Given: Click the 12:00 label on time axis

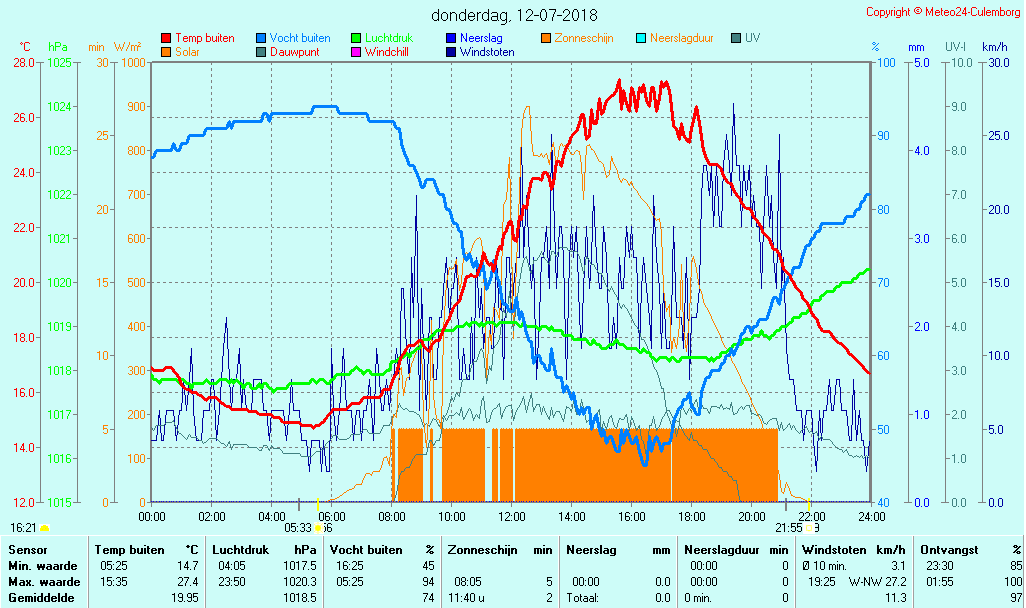Looking at the screenshot, I should 512,516.
